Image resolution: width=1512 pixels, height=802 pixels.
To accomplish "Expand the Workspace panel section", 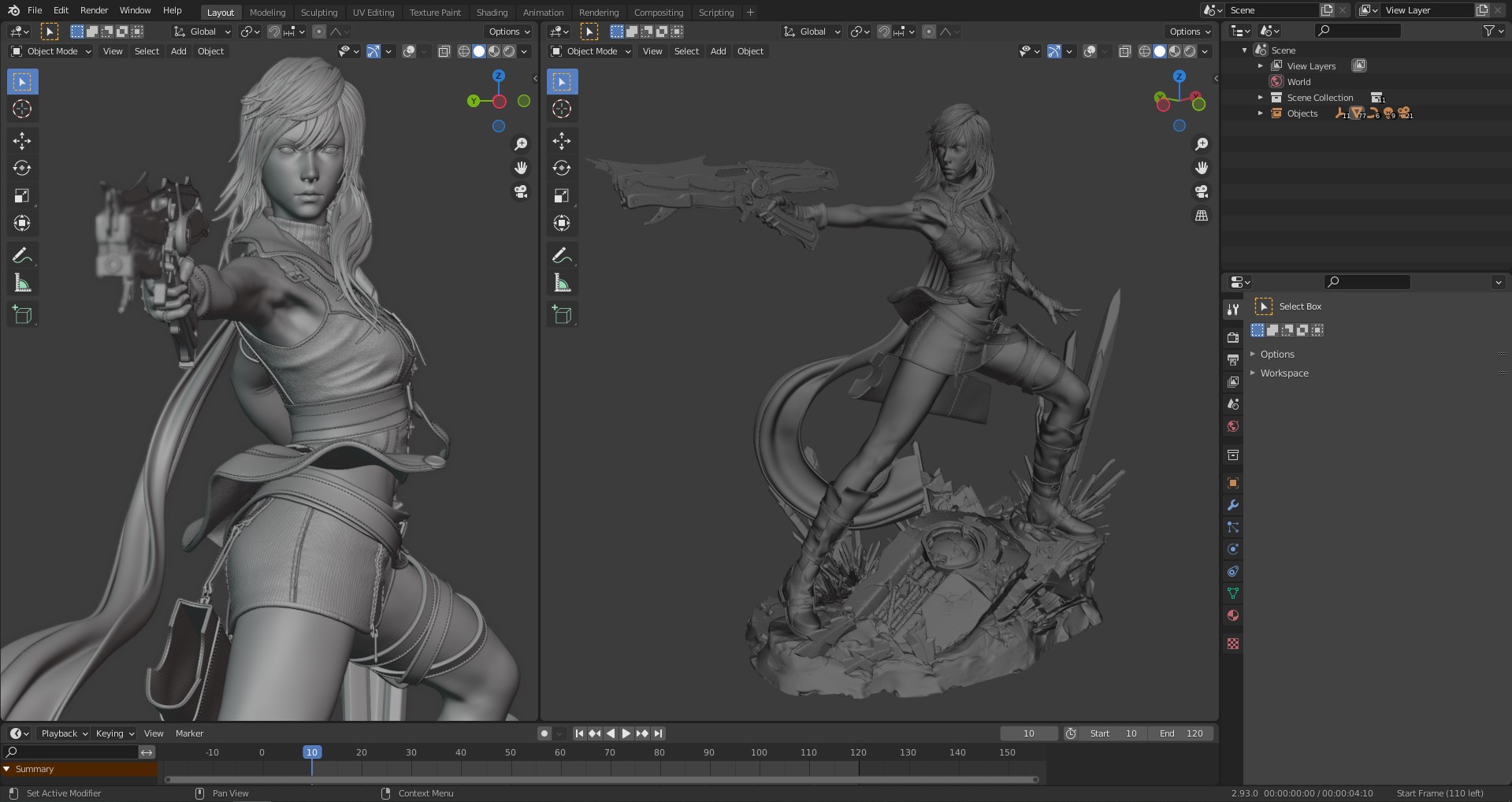I will coord(1284,373).
